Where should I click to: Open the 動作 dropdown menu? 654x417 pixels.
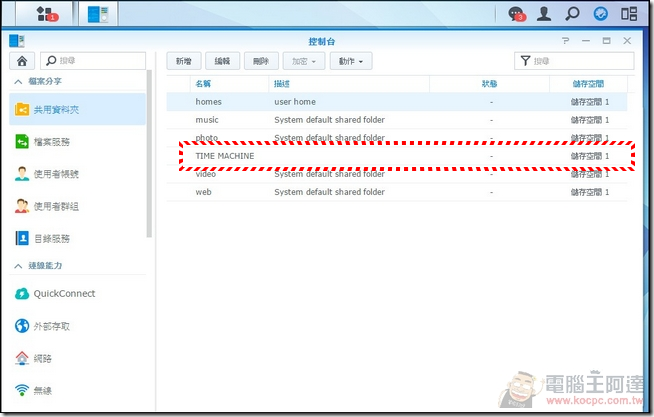(351, 61)
